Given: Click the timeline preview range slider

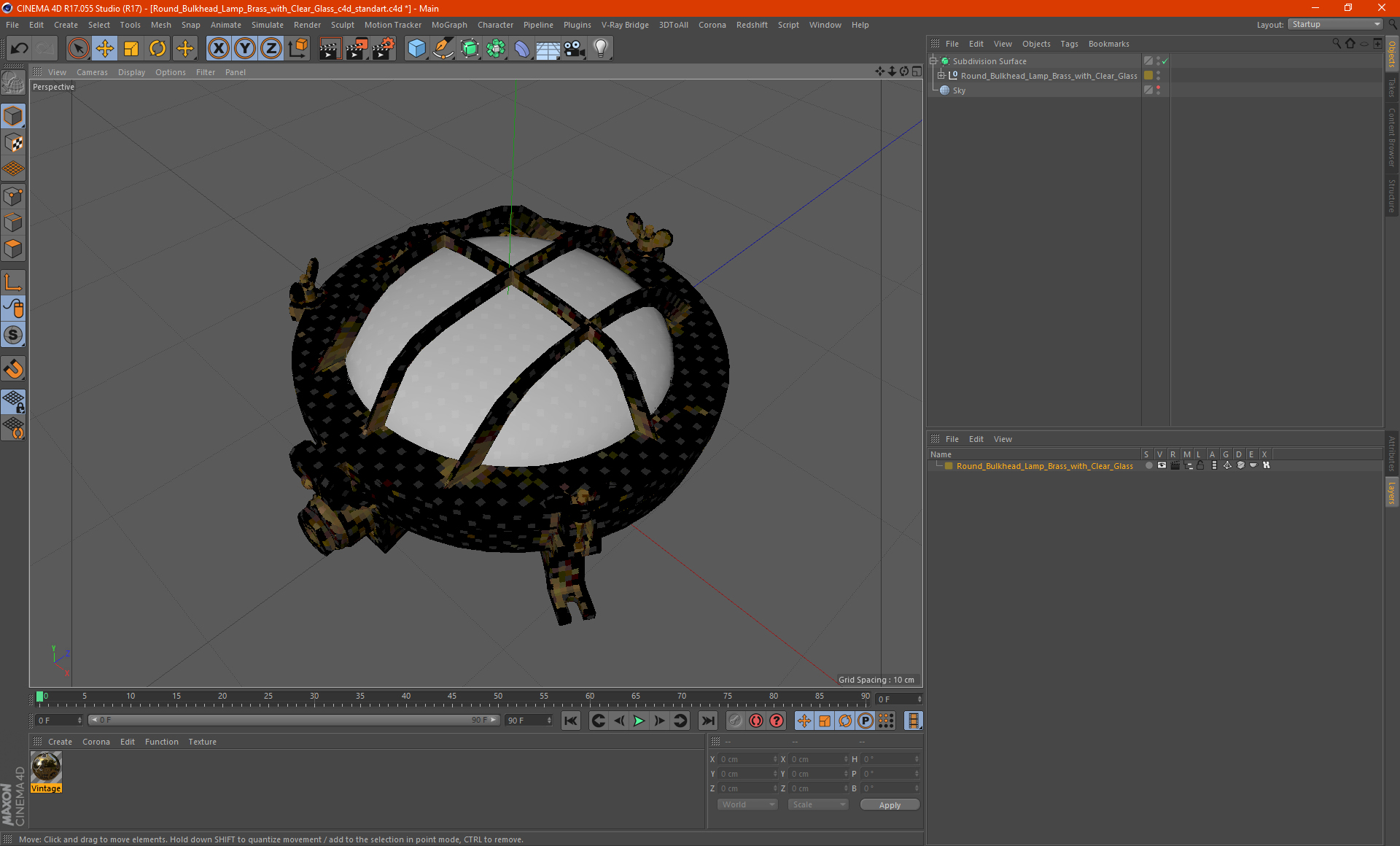Looking at the screenshot, I should point(293,720).
